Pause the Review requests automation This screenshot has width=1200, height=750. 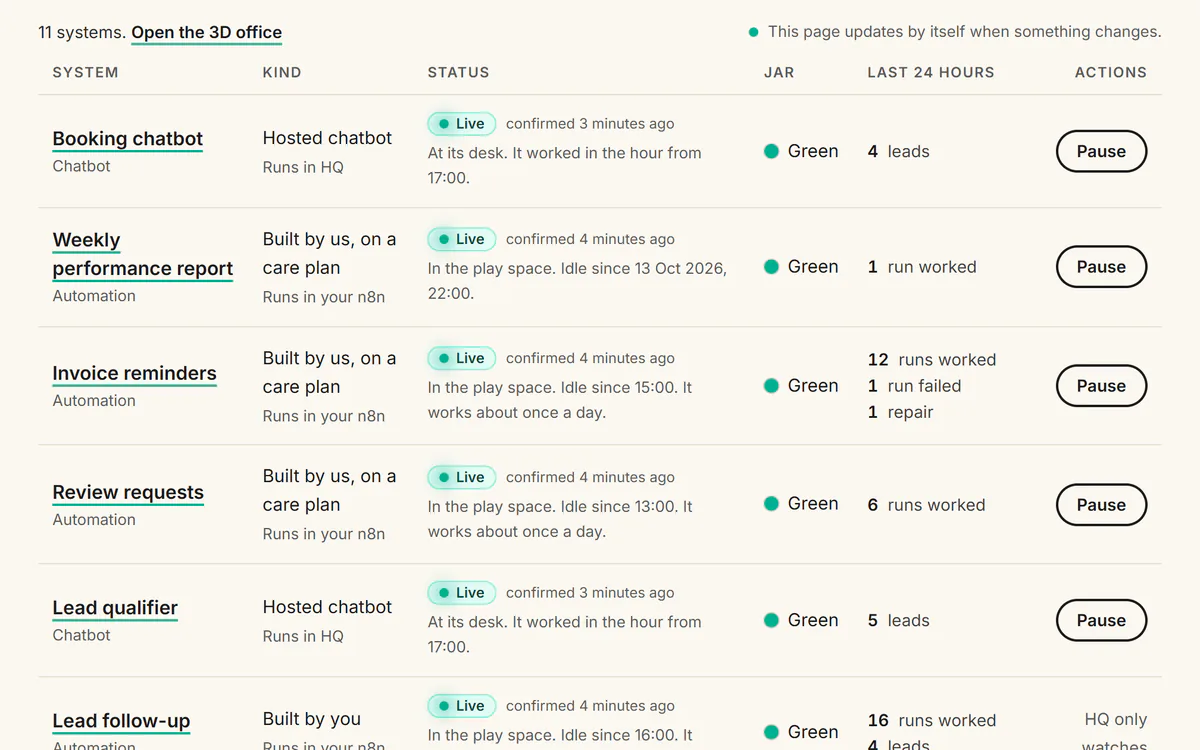pyautogui.click(x=1101, y=505)
